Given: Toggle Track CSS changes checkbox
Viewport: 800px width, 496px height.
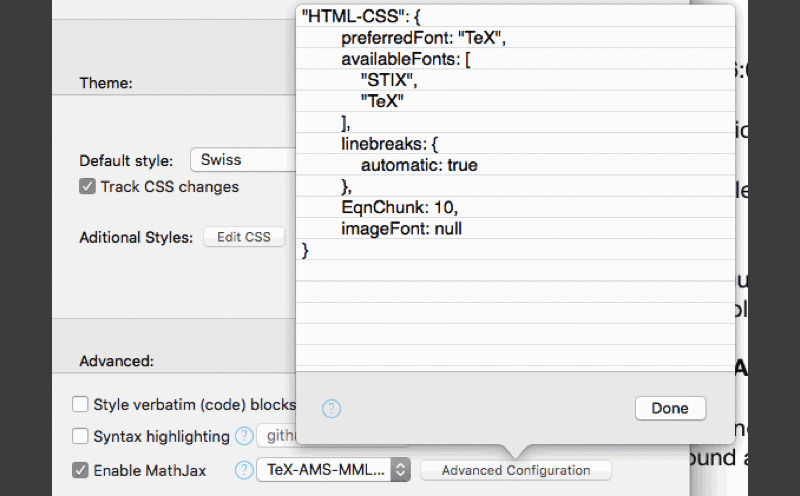Looking at the screenshot, I should (x=87, y=187).
